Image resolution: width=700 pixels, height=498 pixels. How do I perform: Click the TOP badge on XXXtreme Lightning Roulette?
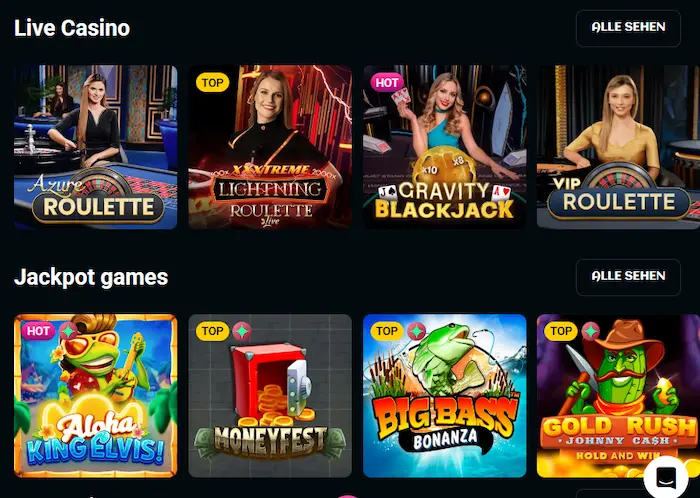[x=212, y=83]
